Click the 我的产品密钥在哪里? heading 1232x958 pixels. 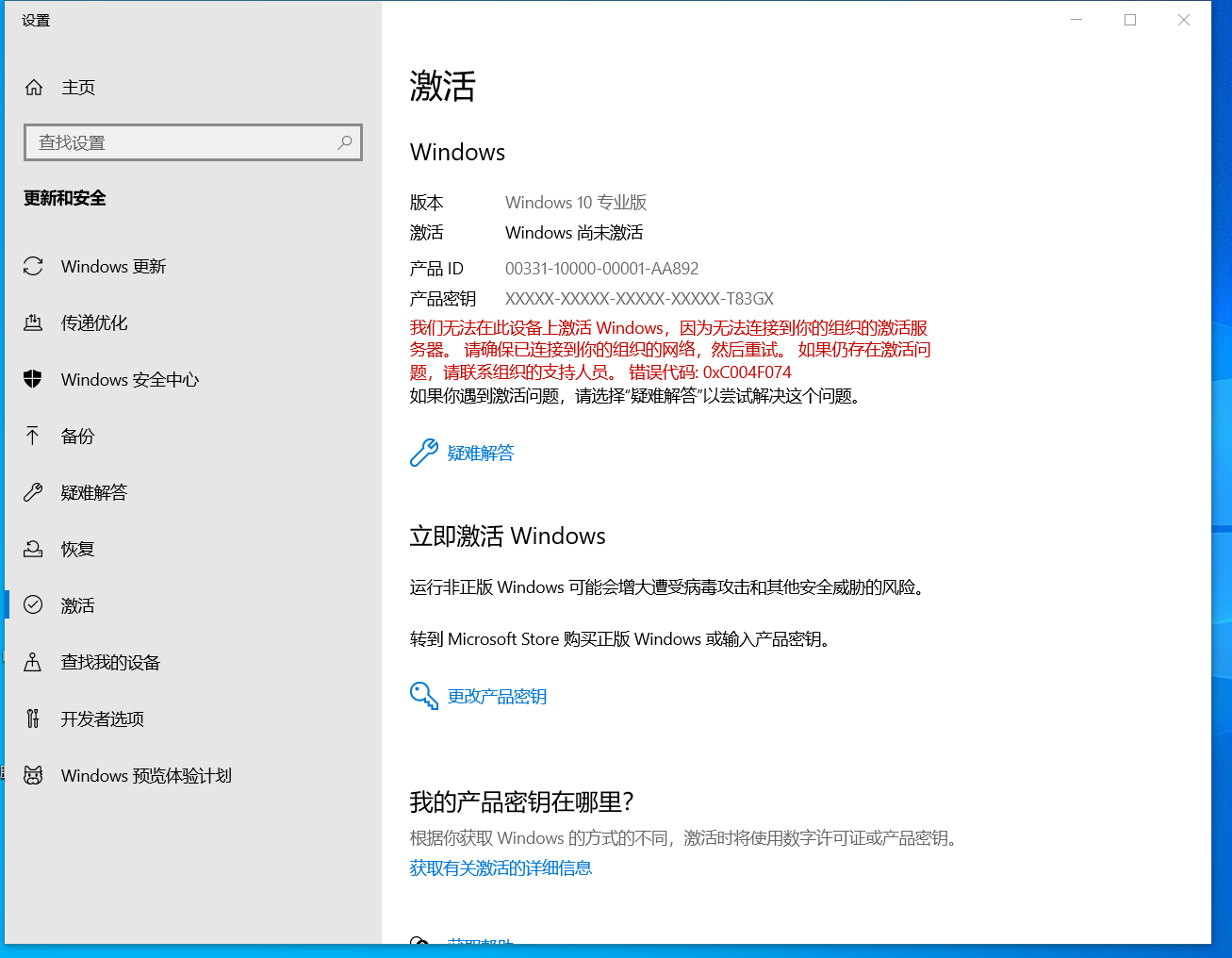point(521,802)
